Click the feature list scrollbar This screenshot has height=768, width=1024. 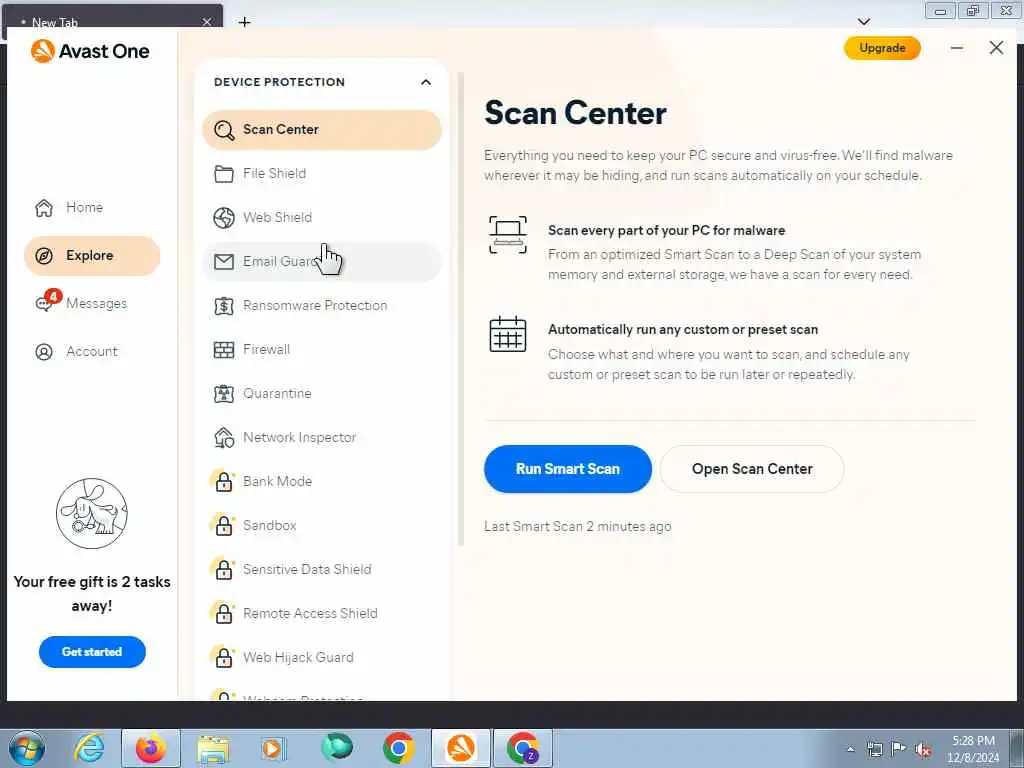point(461,309)
